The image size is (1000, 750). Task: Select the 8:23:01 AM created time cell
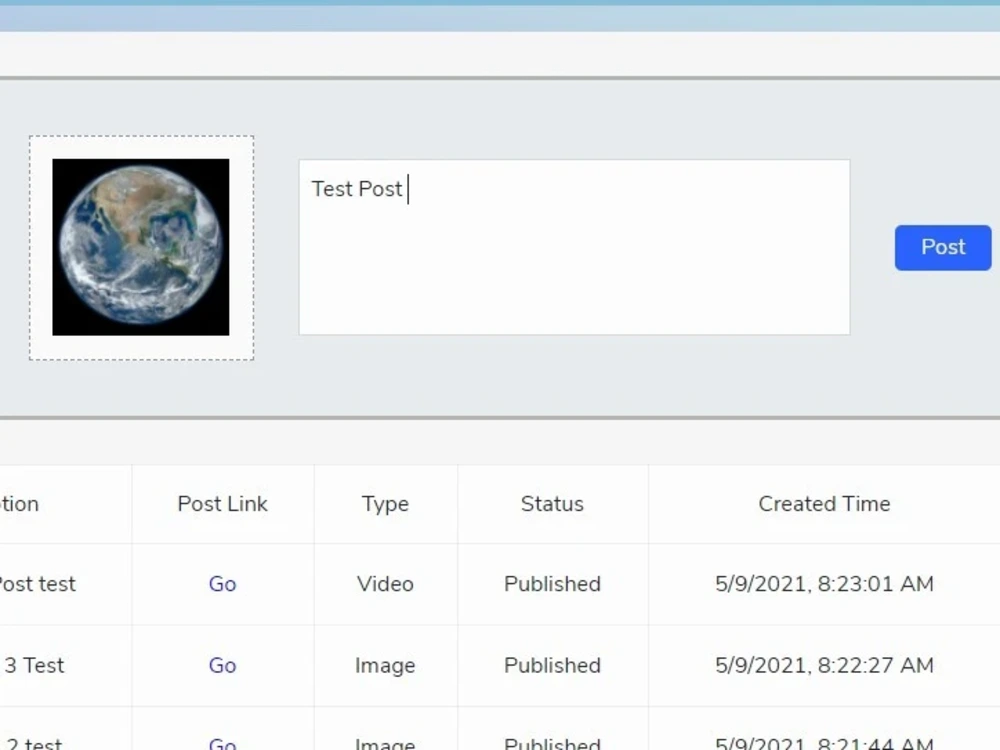(824, 584)
